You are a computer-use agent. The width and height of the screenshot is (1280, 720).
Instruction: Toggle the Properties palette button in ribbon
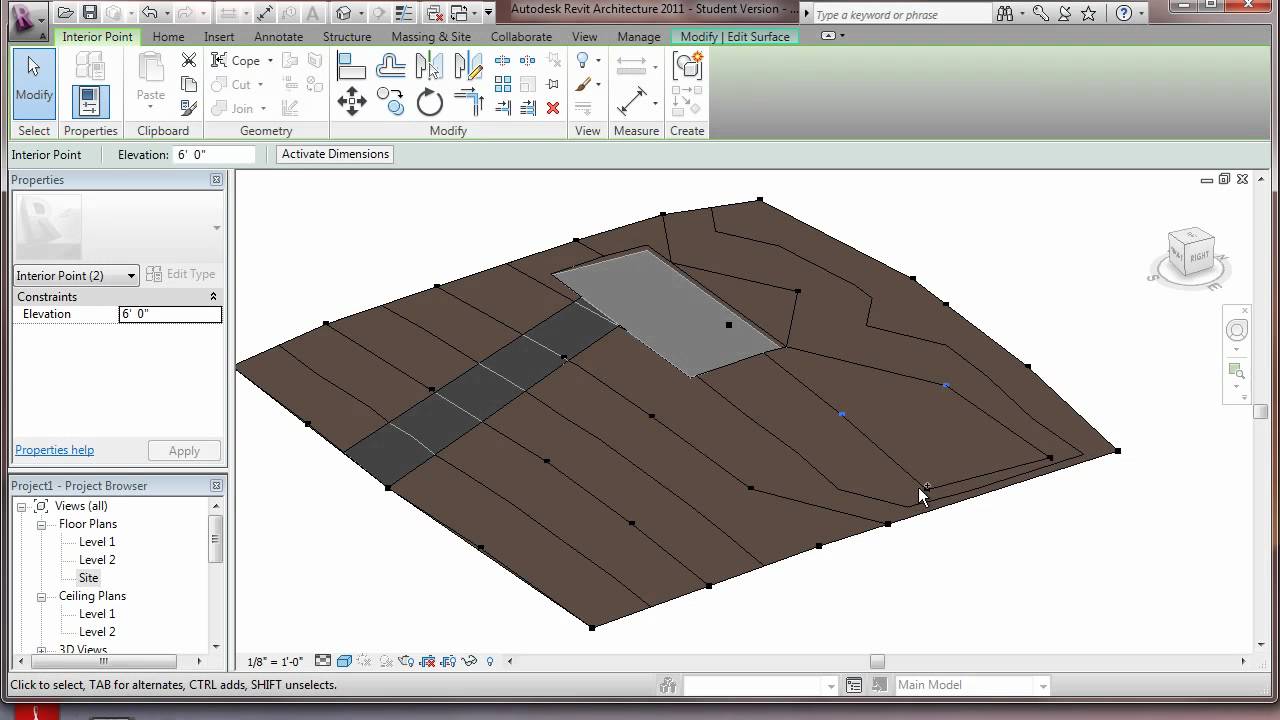pos(90,101)
